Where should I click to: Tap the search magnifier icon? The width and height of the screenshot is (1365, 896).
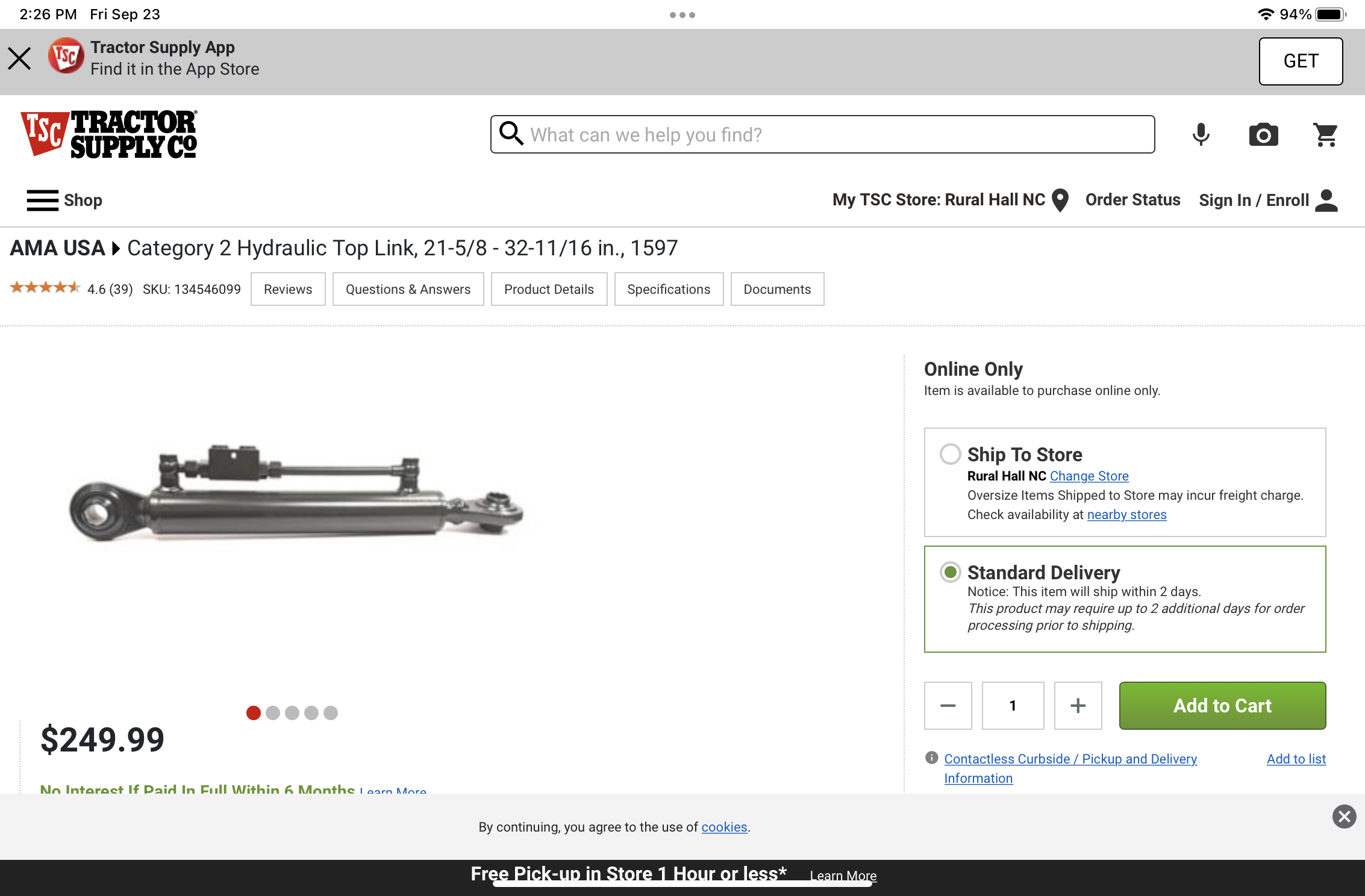tap(511, 134)
